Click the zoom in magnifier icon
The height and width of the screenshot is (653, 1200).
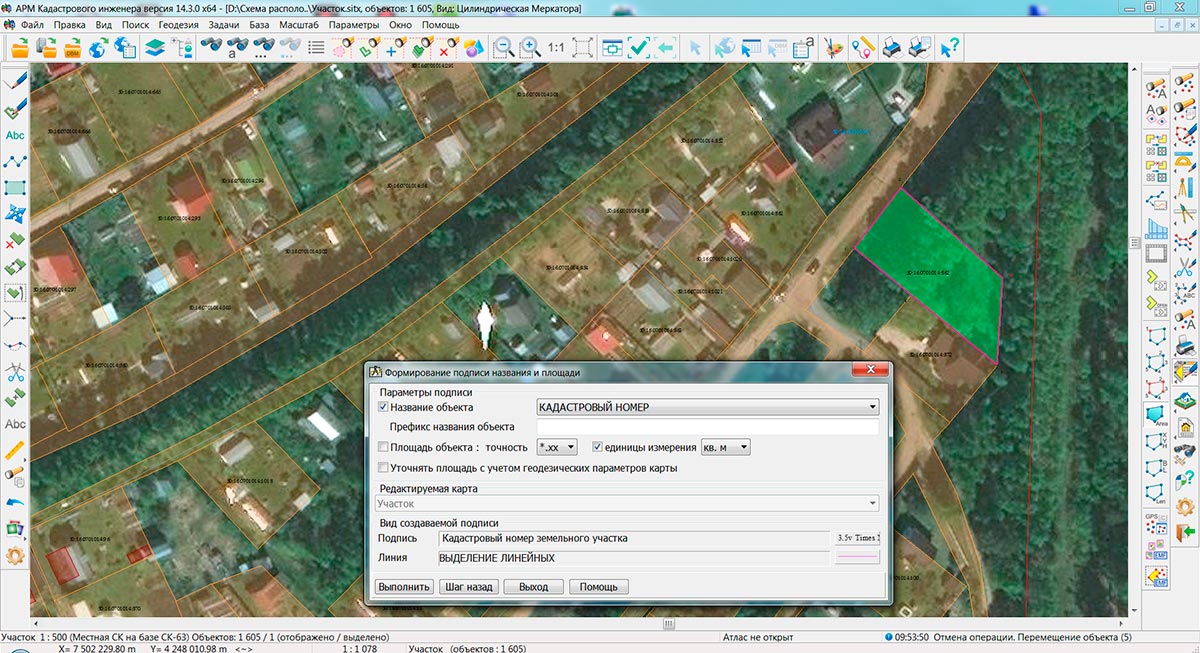click(x=529, y=47)
